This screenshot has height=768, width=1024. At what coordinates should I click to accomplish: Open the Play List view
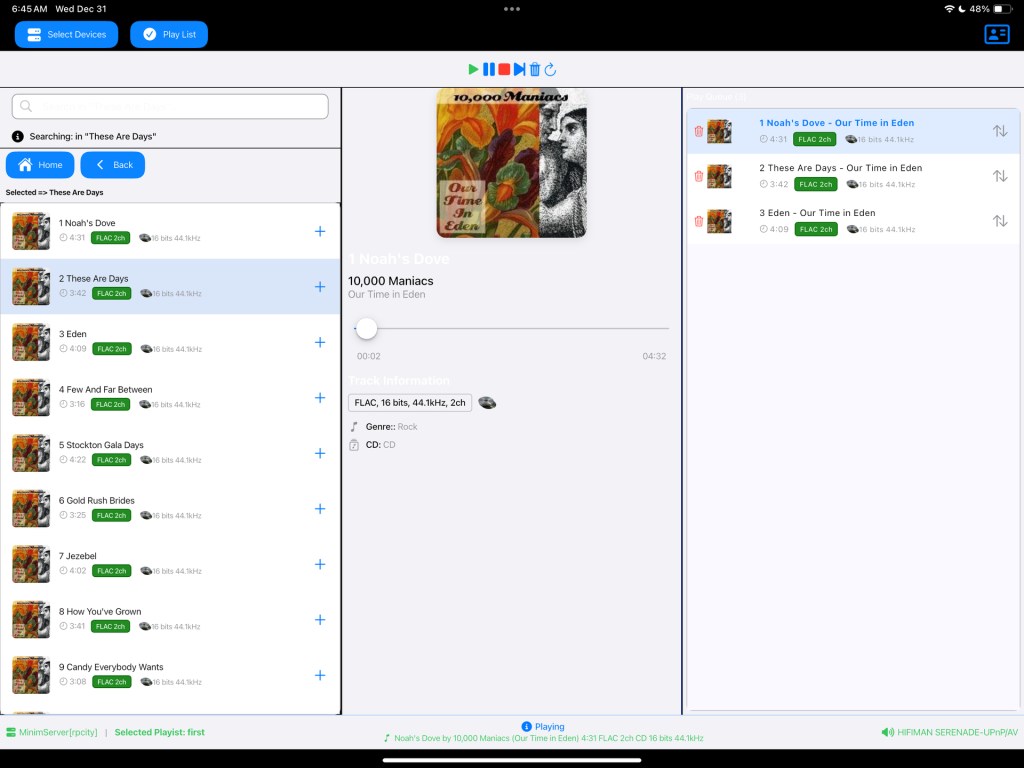(x=169, y=34)
